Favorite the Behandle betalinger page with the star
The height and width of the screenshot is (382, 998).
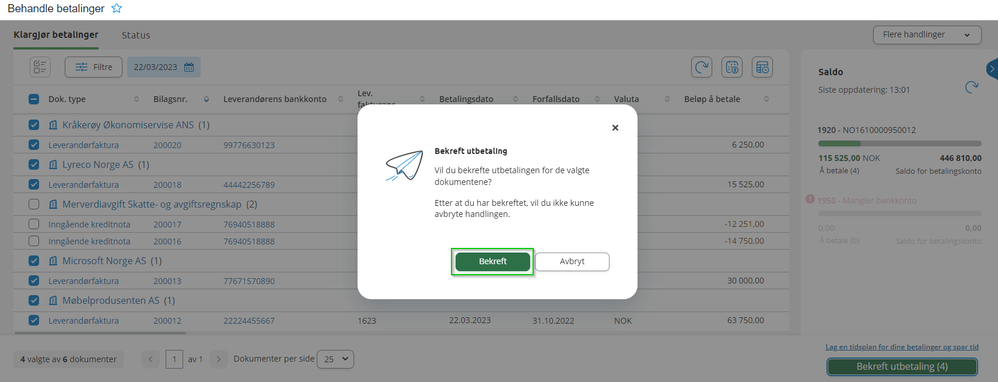(x=116, y=8)
